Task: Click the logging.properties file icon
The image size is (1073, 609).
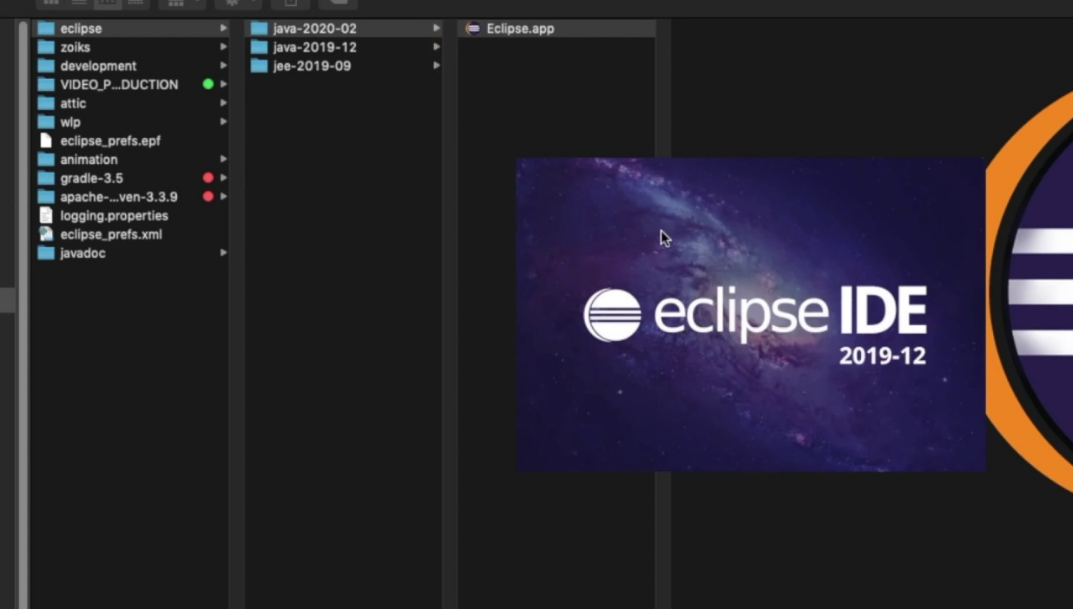Action: click(x=46, y=216)
